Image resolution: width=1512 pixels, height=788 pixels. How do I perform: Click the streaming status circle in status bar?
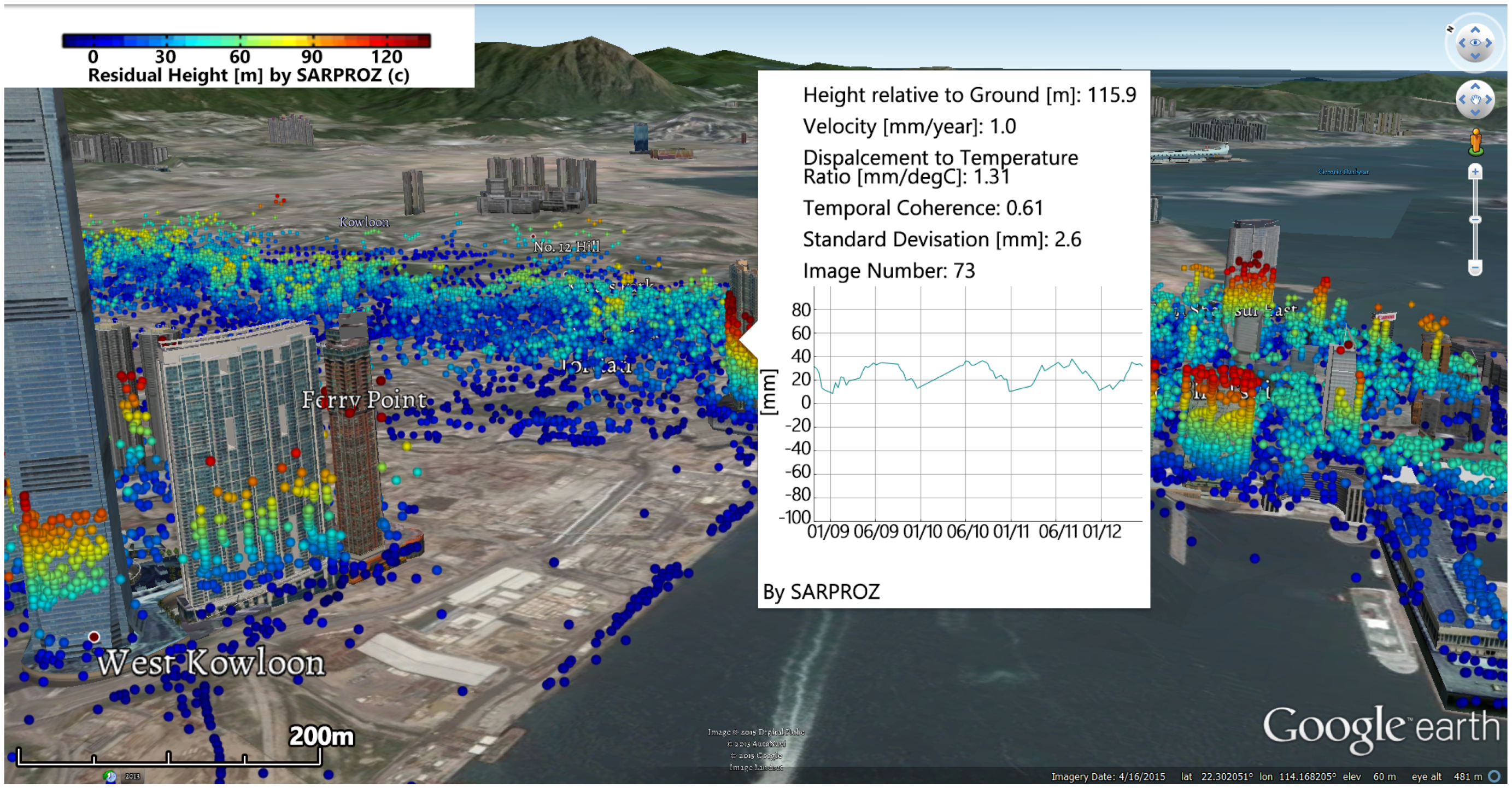click(x=1495, y=777)
